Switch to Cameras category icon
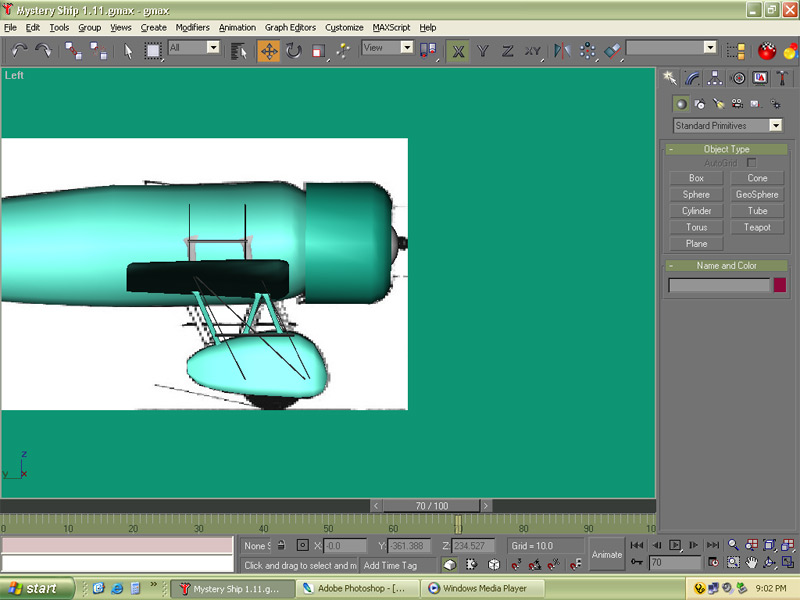Screen dimensions: 800x600 click(737, 103)
